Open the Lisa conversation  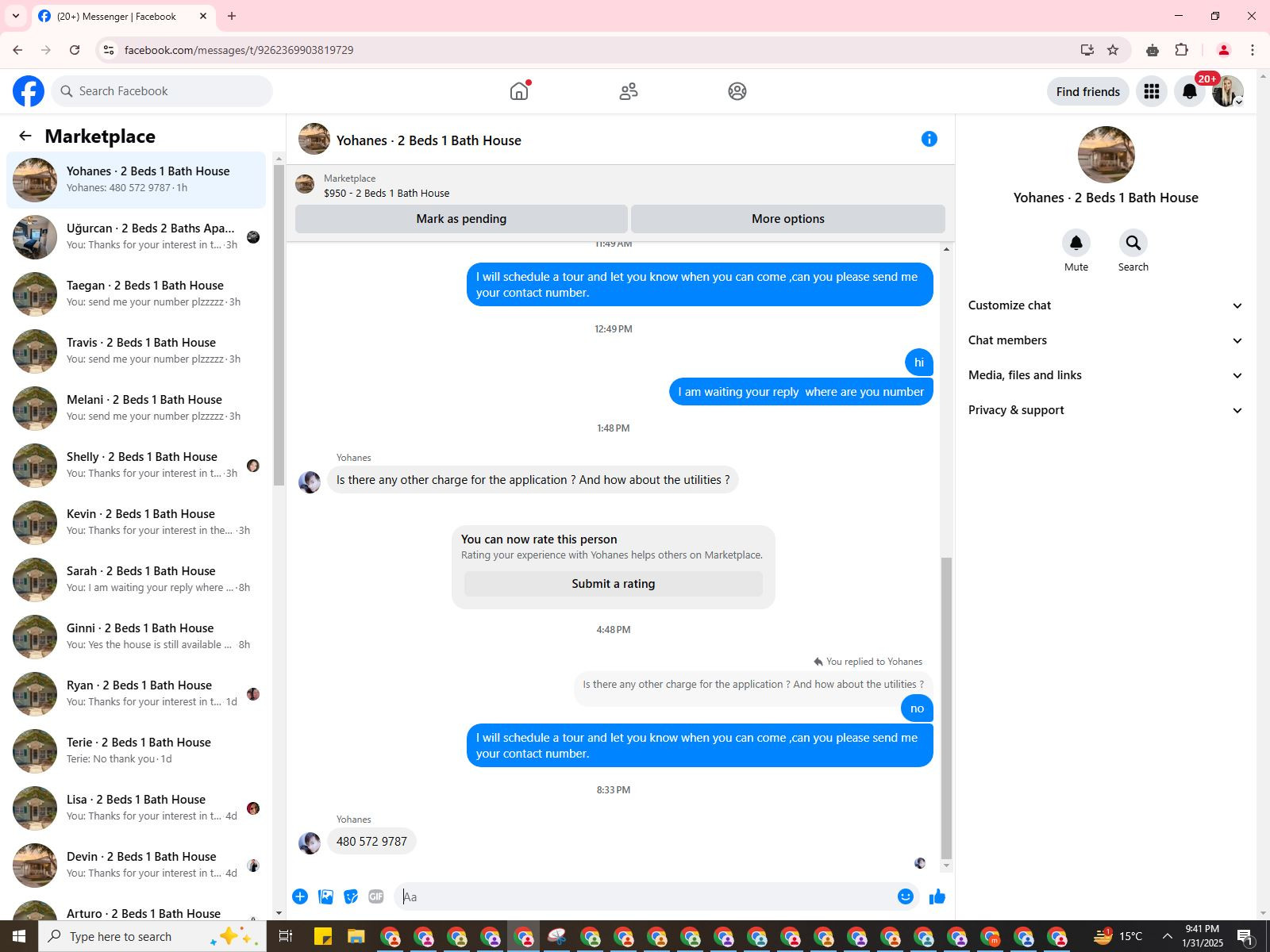click(137, 808)
